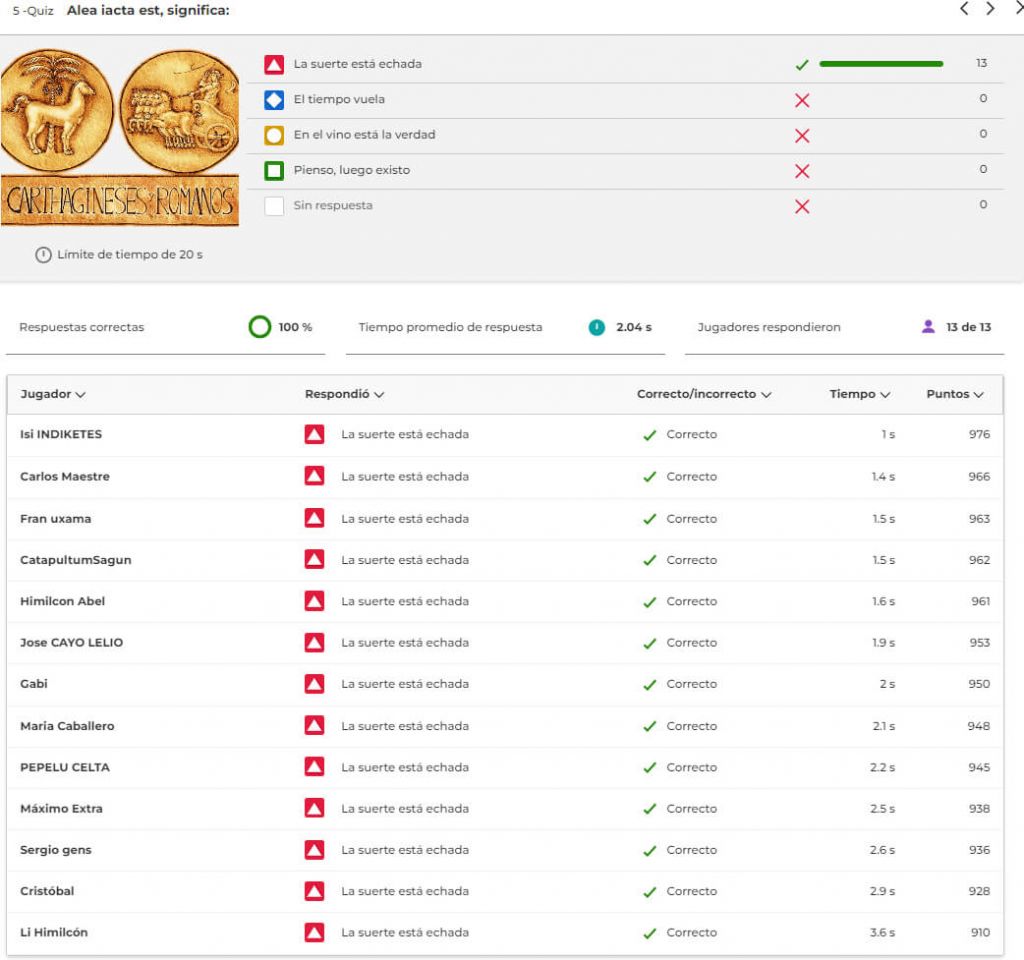This screenshot has height=960, width=1024.
Task: Go to the previous question
Action: [964, 9]
